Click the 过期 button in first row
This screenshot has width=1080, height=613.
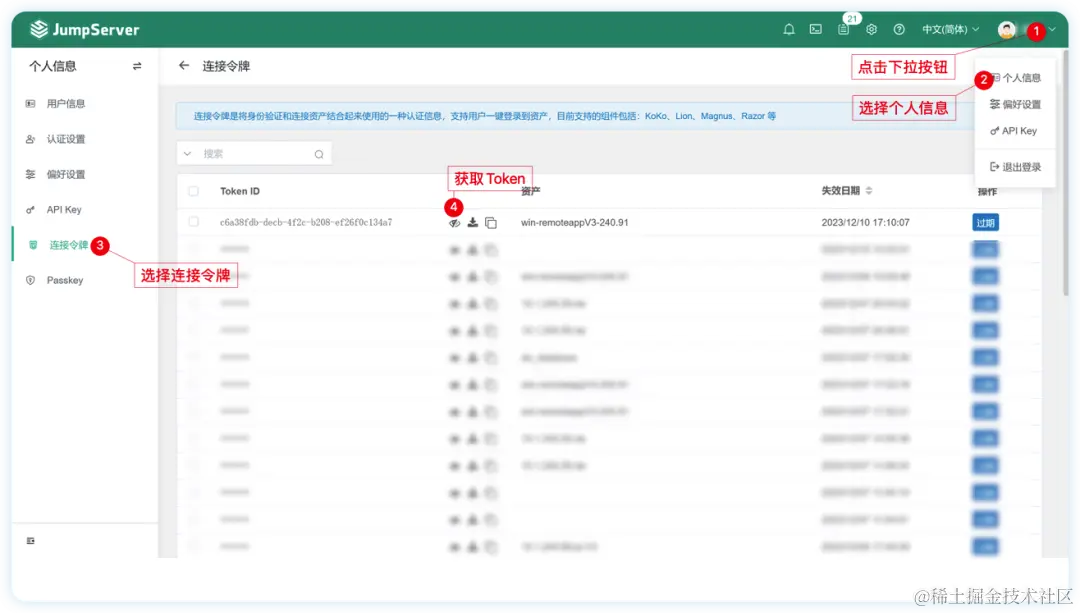coord(985,222)
